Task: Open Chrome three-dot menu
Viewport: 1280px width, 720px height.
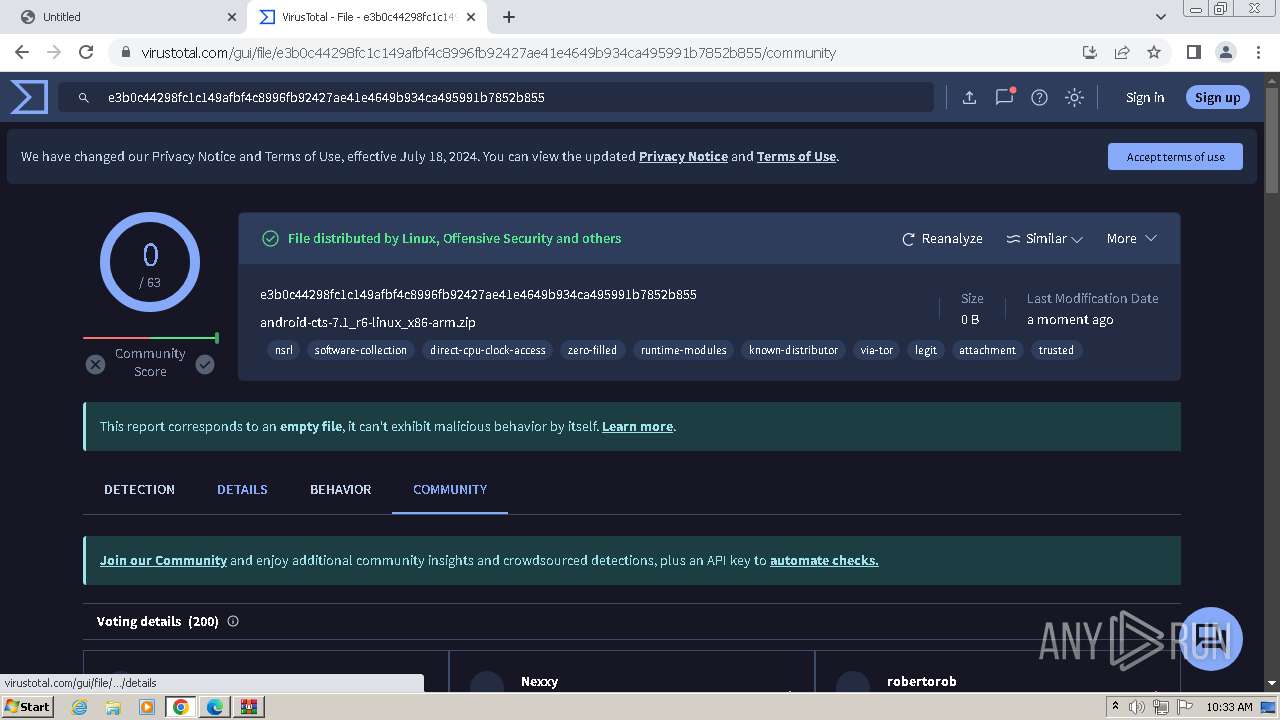Action: [1257, 52]
